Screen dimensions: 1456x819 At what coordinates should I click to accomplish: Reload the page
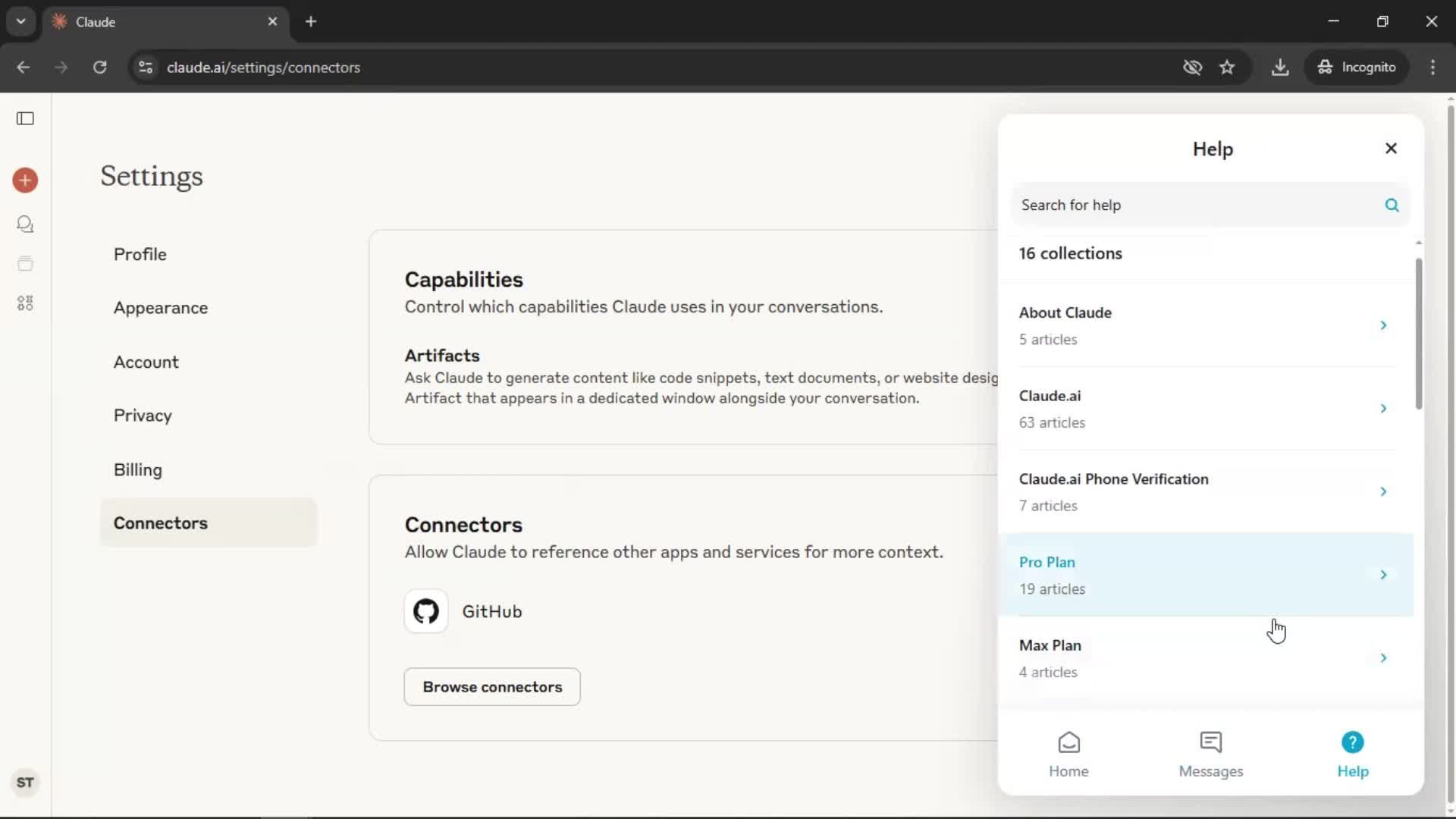click(x=100, y=67)
